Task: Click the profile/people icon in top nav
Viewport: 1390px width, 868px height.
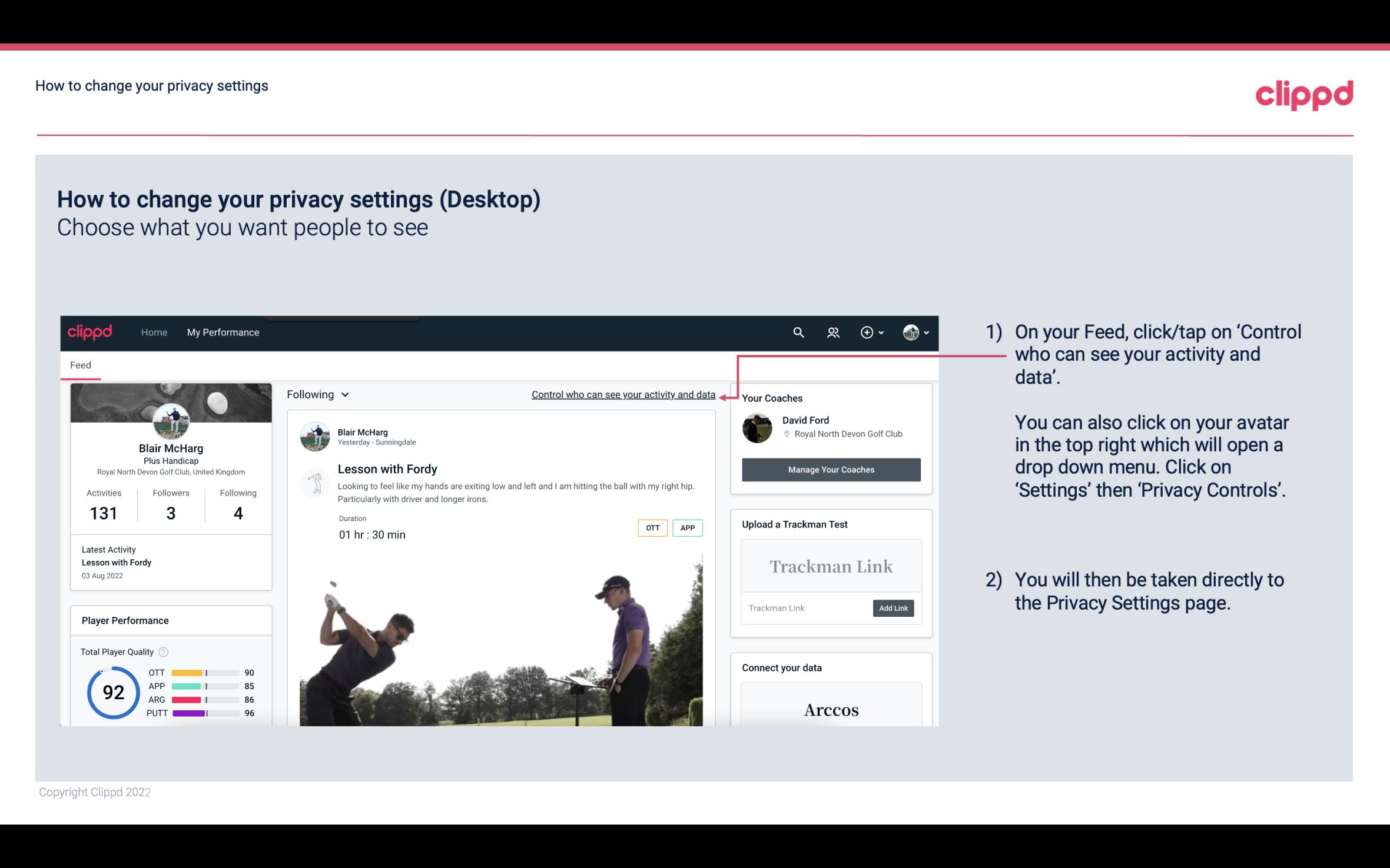Action: click(x=833, y=332)
